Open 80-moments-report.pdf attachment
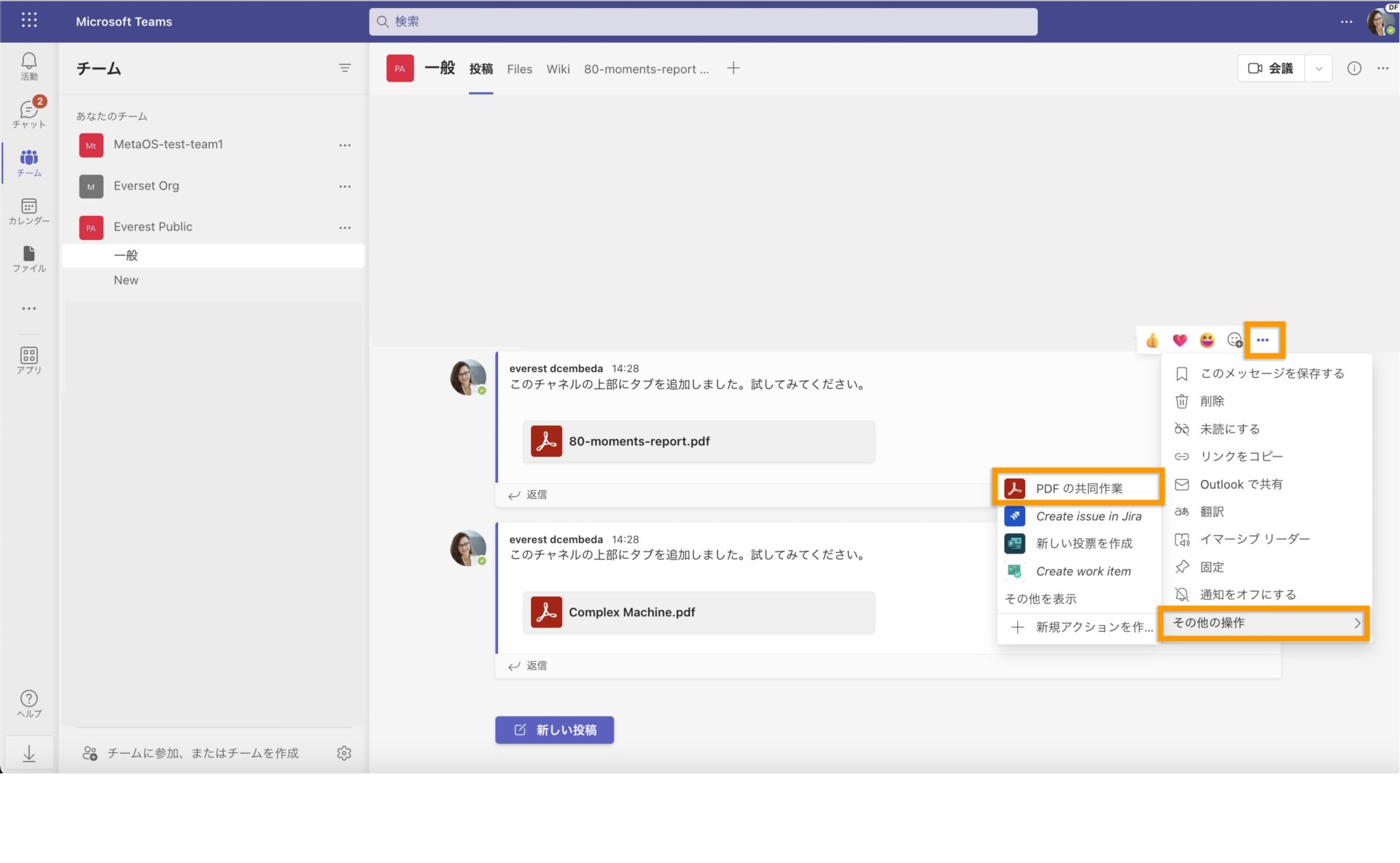This screenshot has height=863, width=1400. [699, 441]
